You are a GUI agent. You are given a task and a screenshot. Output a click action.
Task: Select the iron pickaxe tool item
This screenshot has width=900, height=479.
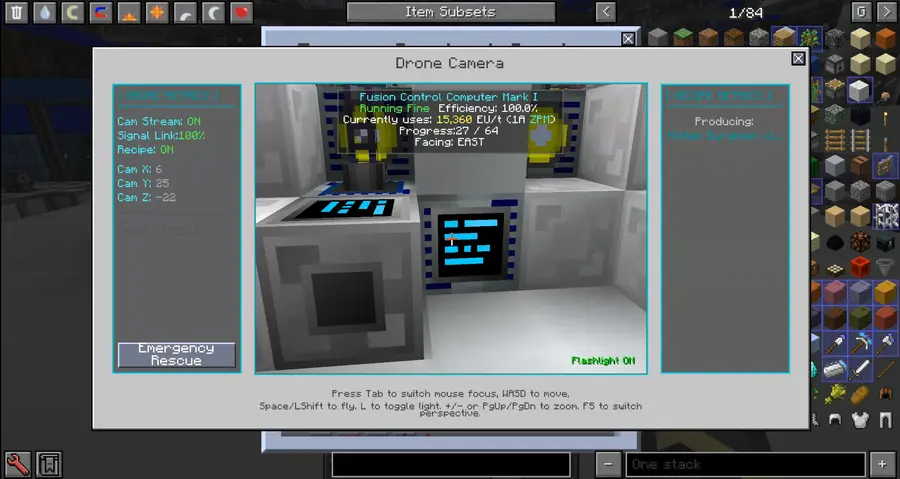click(860, 343)
